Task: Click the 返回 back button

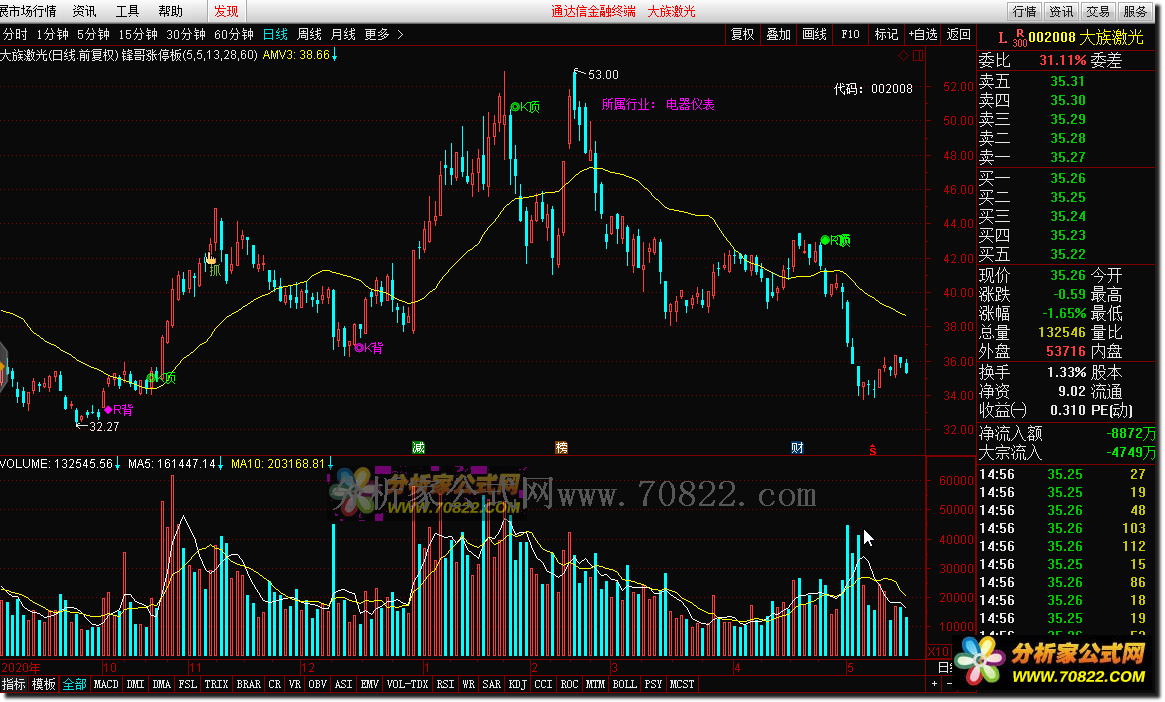Action: (x=958, y=34)
